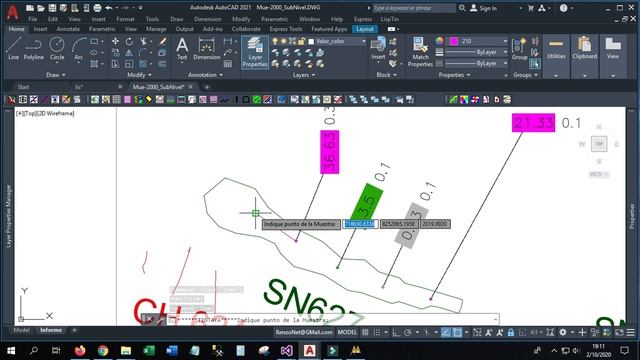The image size is (640, 360).
Task: Select the Line drawing tool
Action: 13,49
